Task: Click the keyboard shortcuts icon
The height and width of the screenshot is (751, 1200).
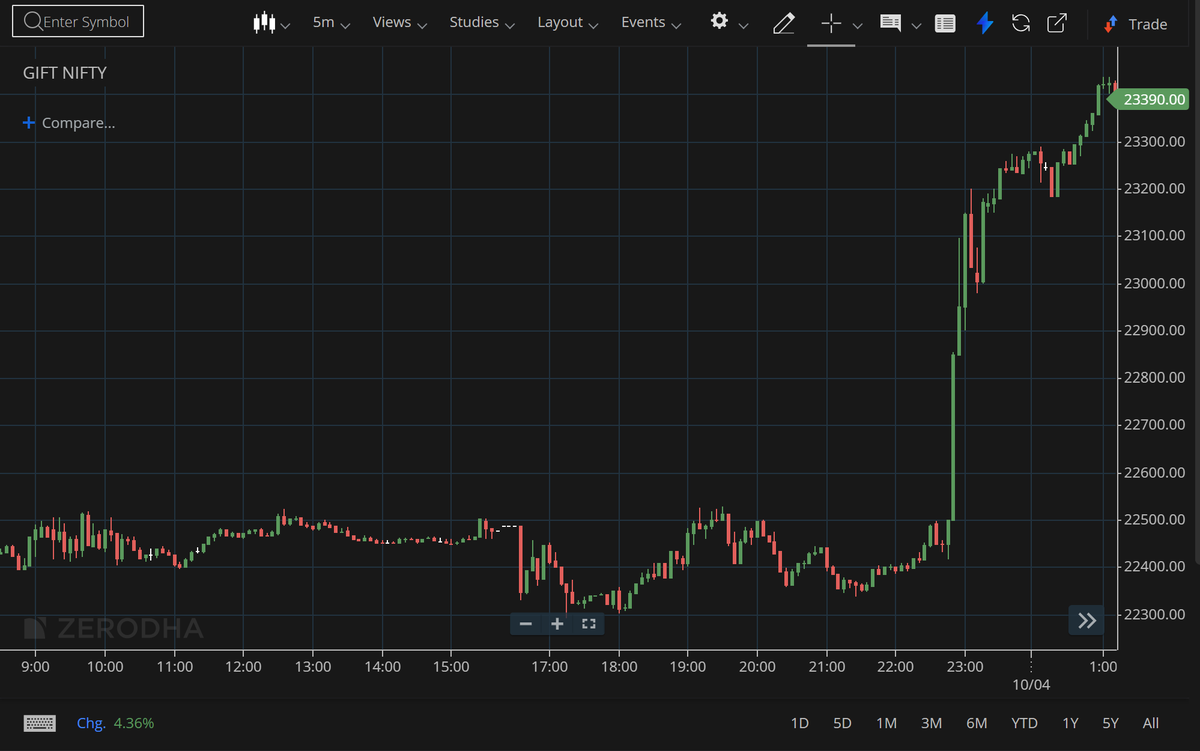Action: 40,723
